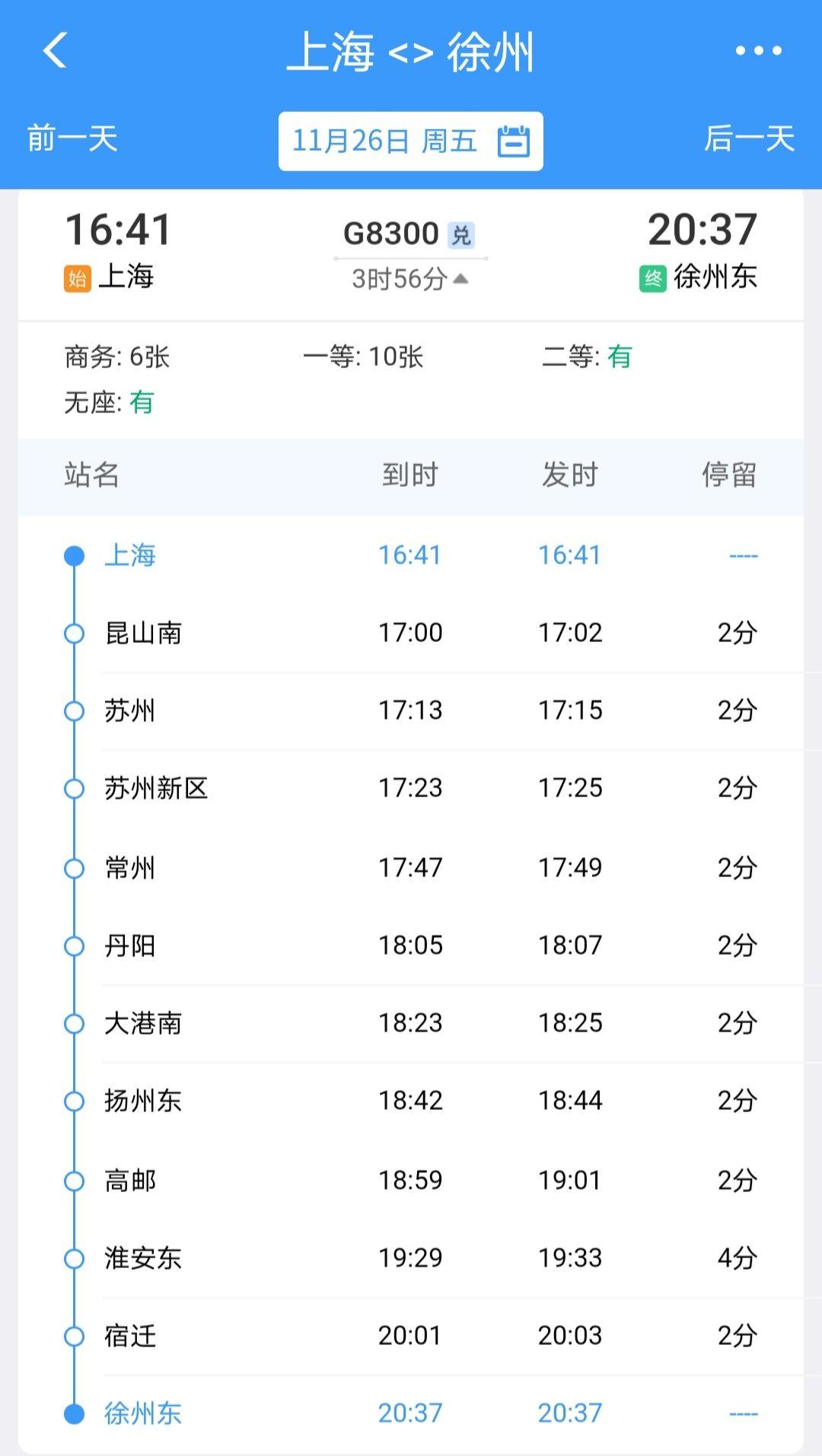The image size is (822, 1456).
Task: Go to next day 后一天
Action: (x=749, y=139)
